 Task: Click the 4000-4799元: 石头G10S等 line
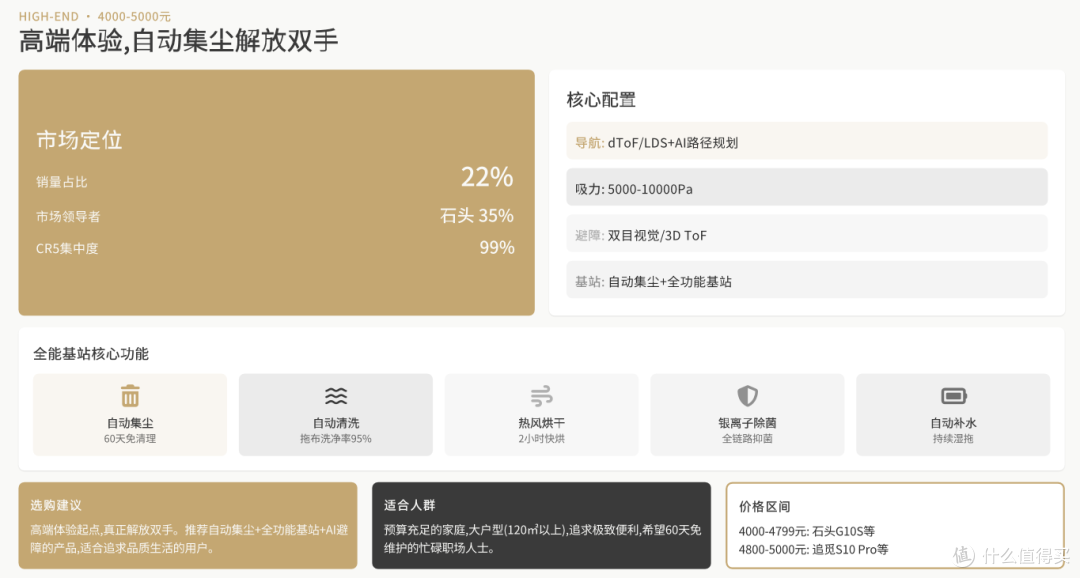[x=807, y=531]
